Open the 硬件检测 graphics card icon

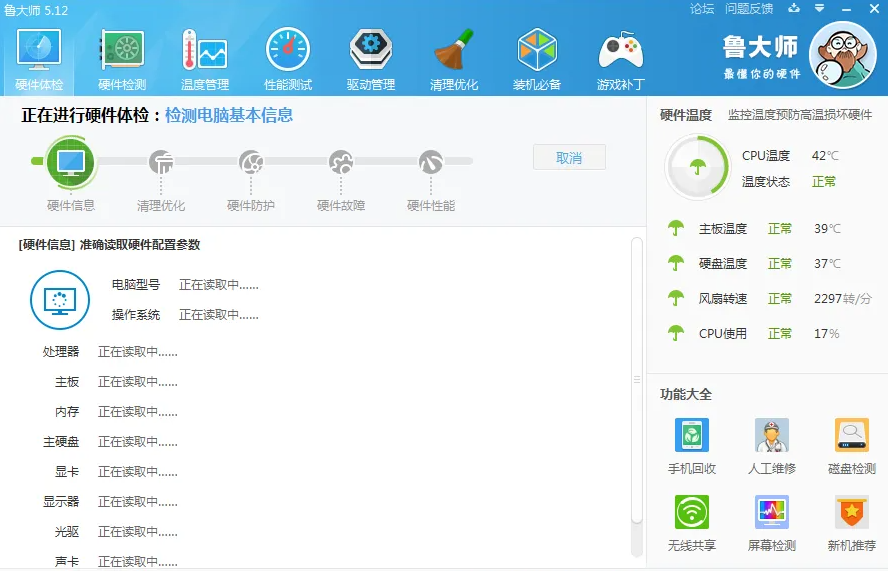click(x=122, y=50)
